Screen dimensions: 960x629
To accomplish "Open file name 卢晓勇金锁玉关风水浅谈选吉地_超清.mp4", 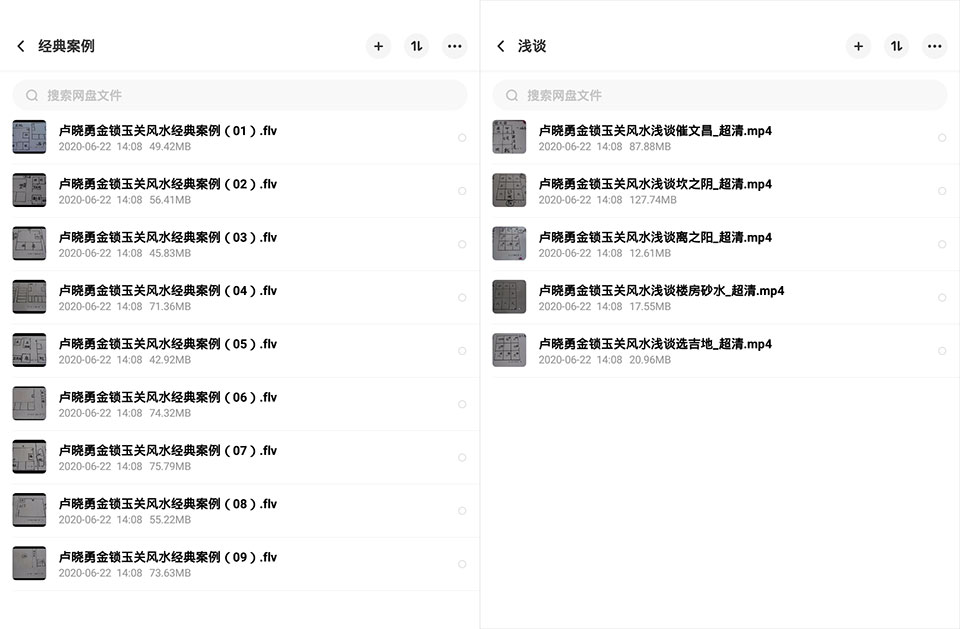I will pos(655,344).
